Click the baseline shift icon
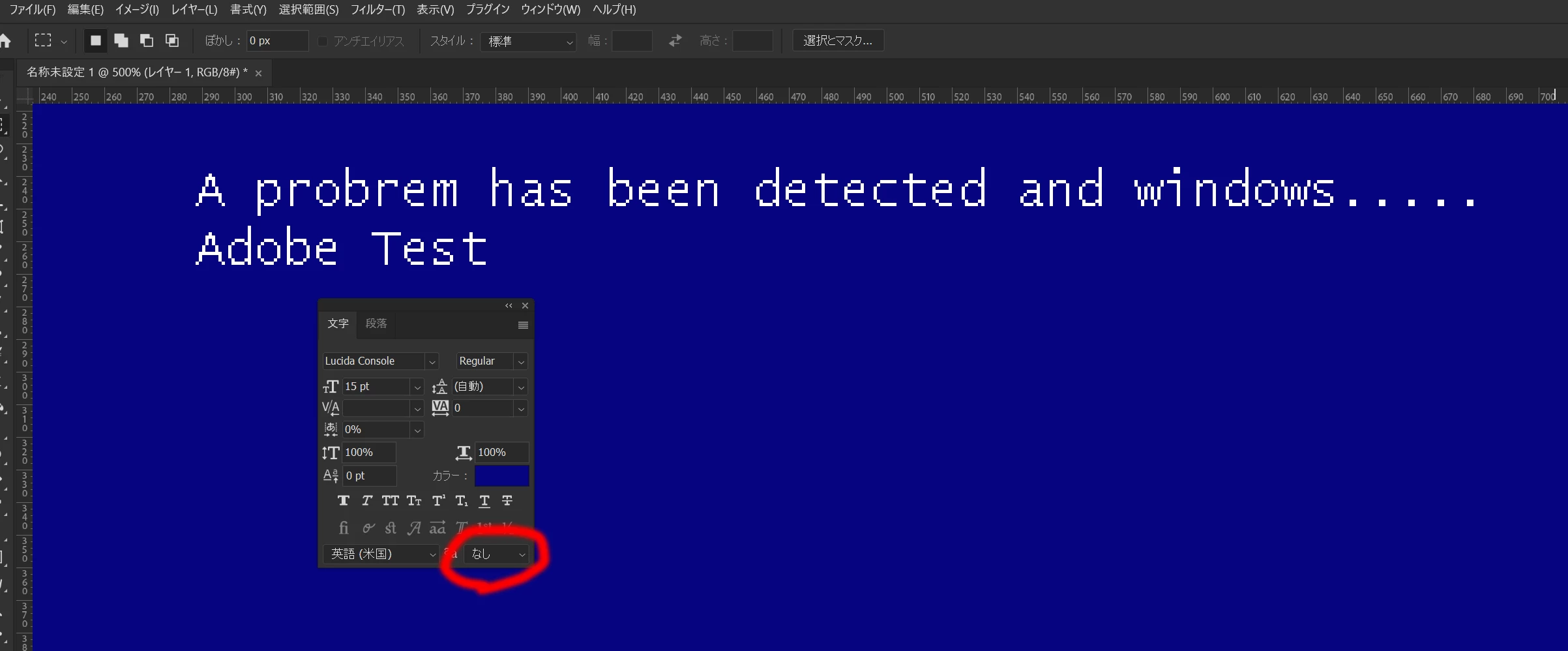 tap(331, 476)
